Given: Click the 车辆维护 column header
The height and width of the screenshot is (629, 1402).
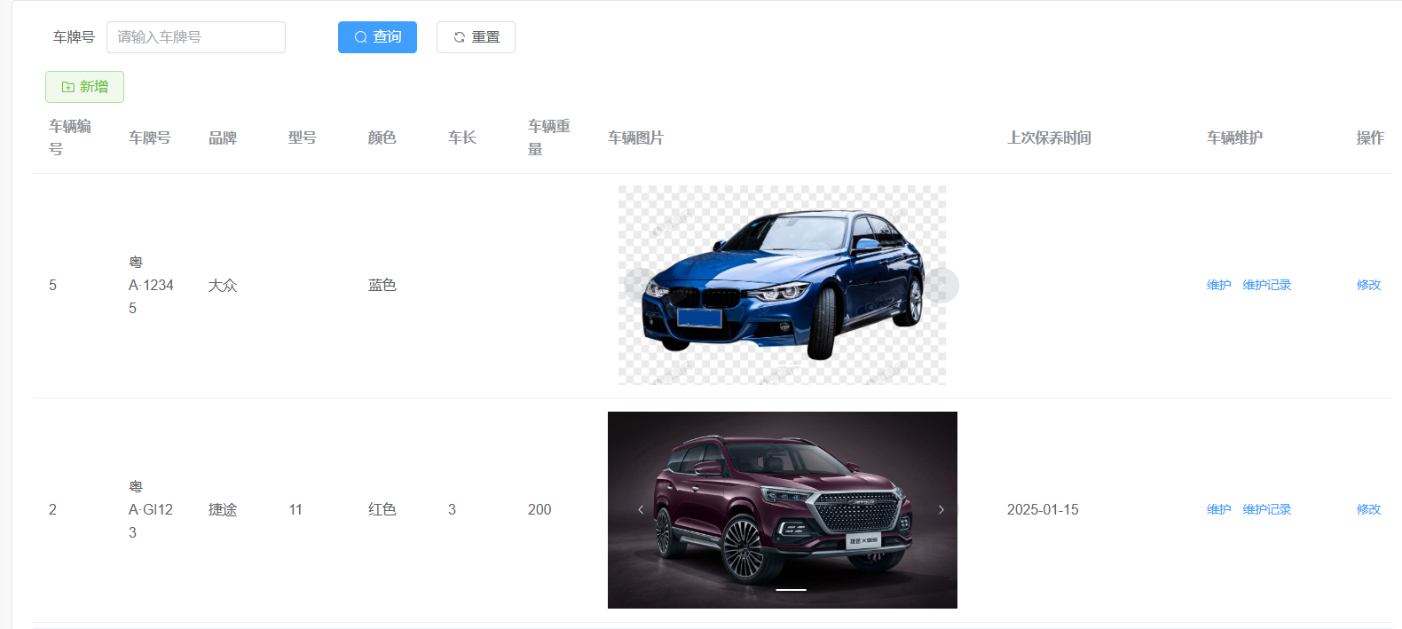Looking at the screenshot, I should (1235, 138).
